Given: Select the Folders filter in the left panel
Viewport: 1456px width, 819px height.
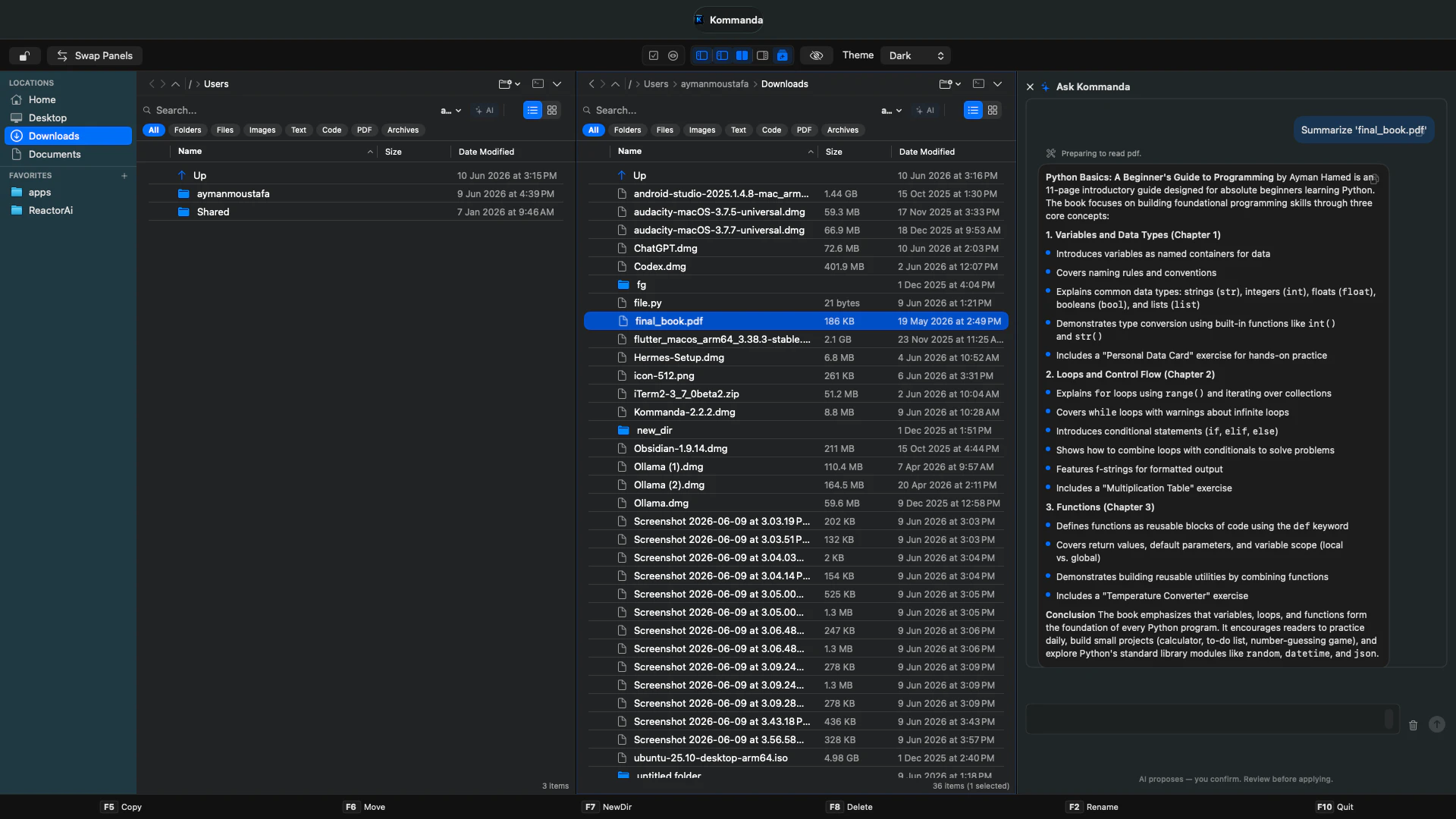Looking at the screenshot, I should (187, 130).
